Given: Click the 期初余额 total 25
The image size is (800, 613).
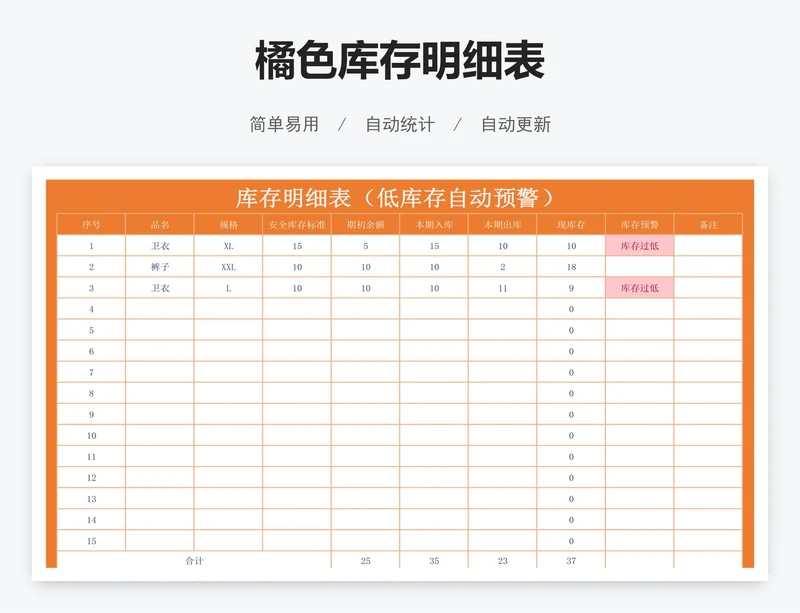Looking at the screenshot, I should coord(366,560).
